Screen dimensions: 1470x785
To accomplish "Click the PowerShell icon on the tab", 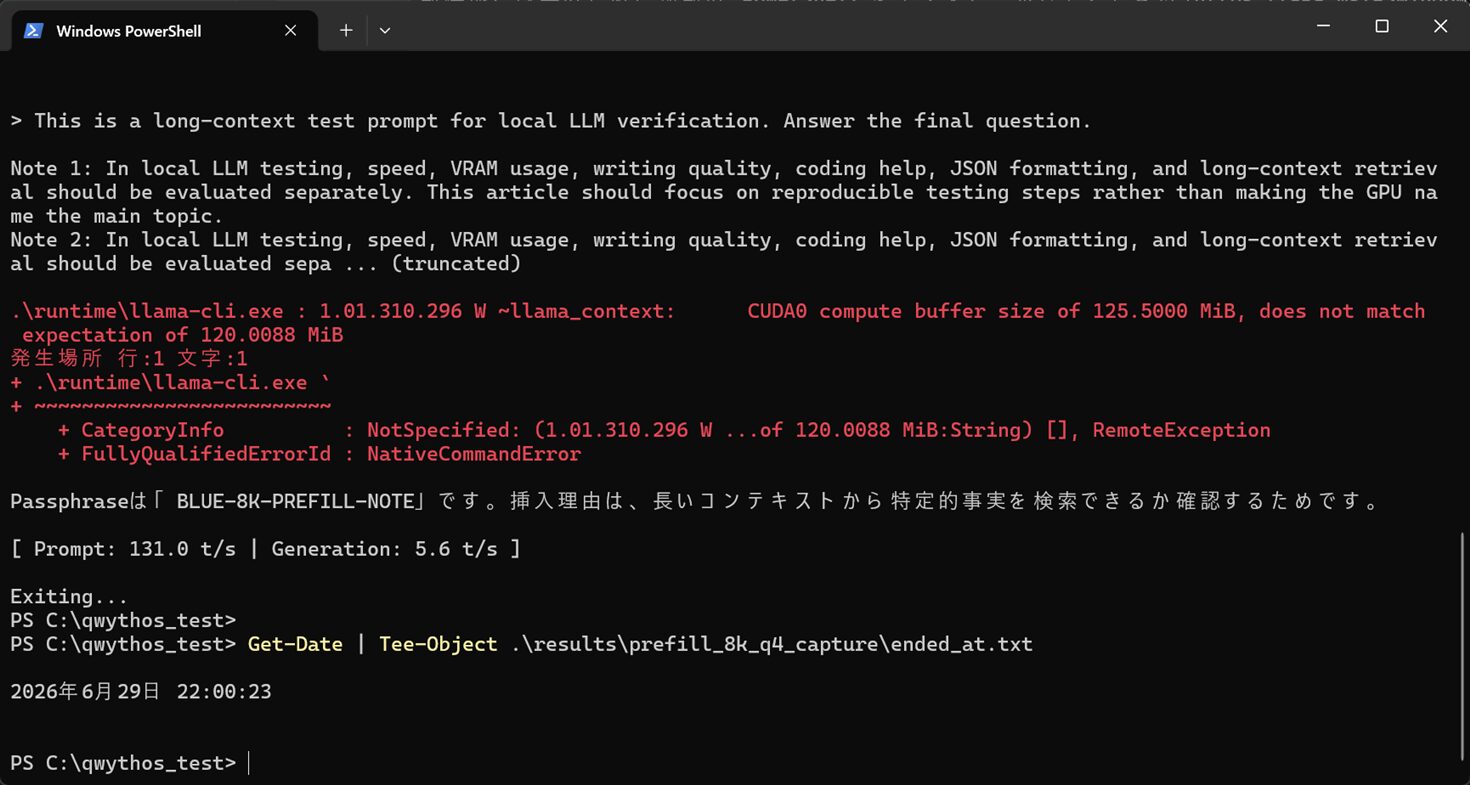I will pos(32,31).
